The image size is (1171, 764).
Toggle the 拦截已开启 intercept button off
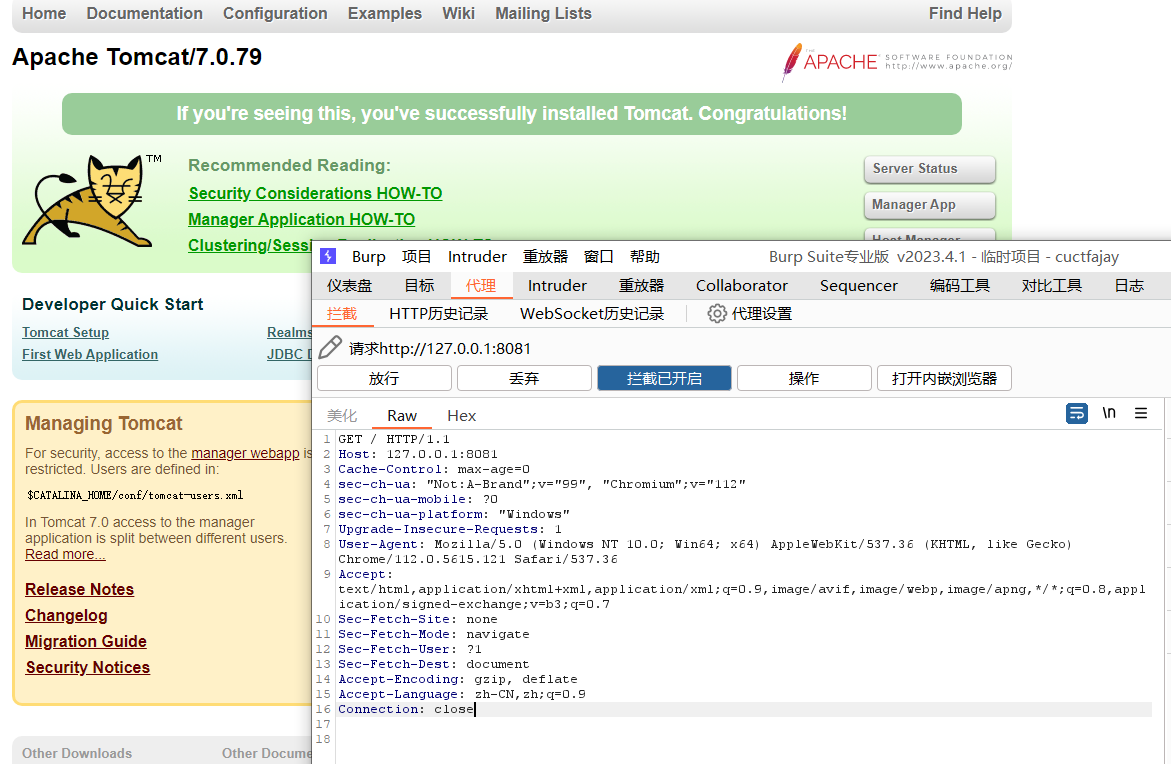(x=664, y=378)
